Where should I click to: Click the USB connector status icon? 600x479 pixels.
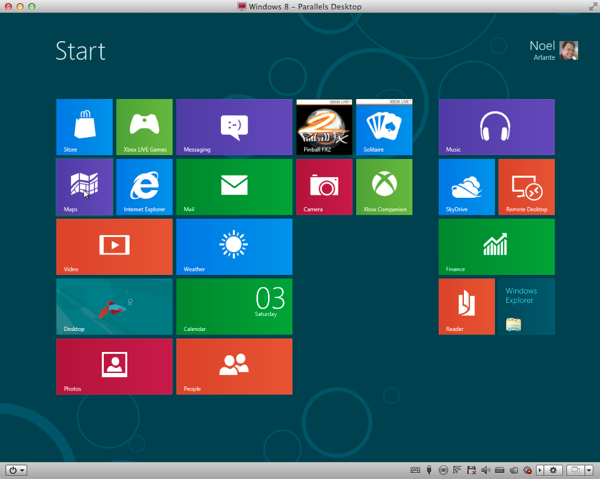point(429,470)
